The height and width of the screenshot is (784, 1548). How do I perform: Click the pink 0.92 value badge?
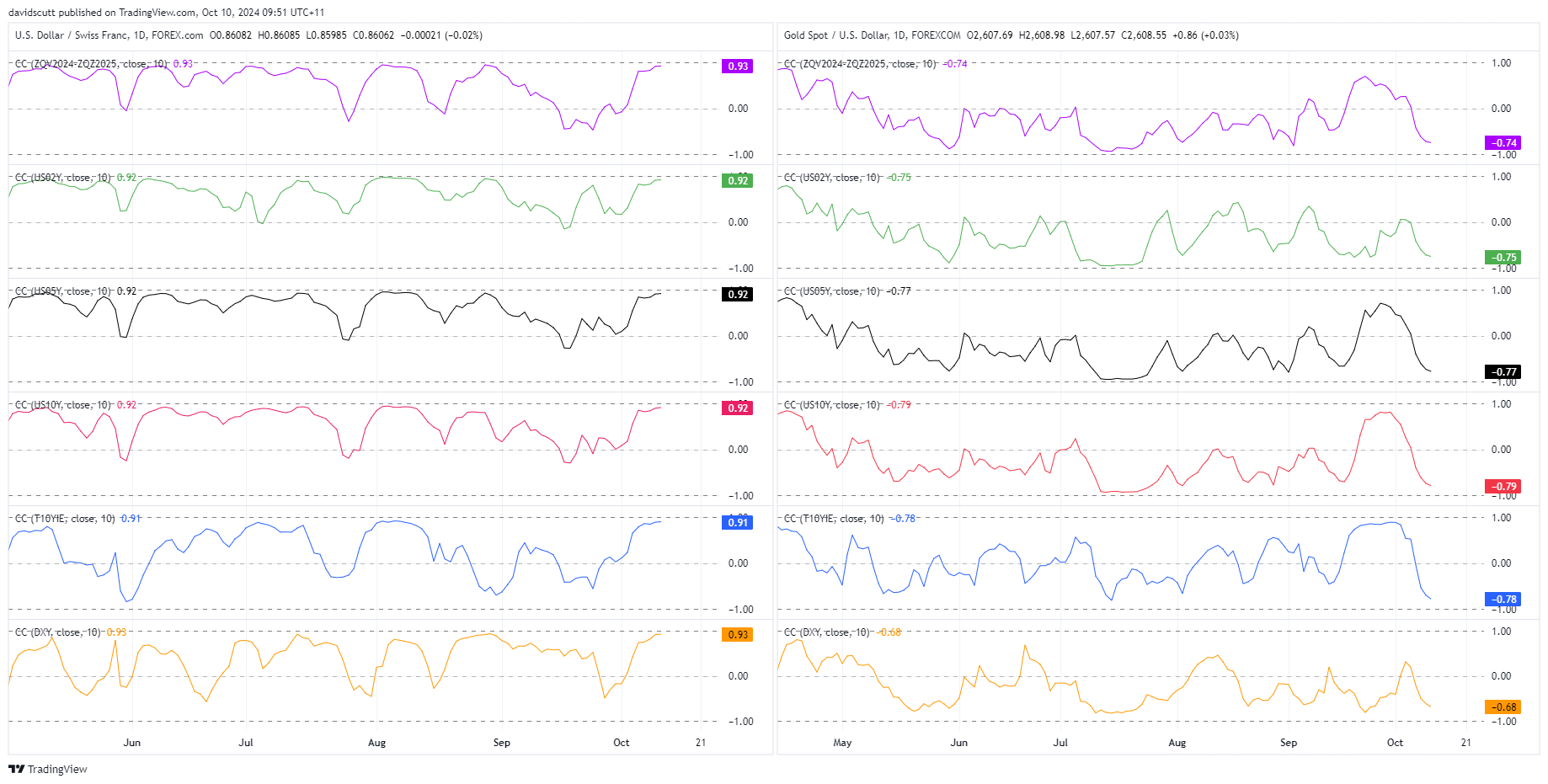(738, 408)
